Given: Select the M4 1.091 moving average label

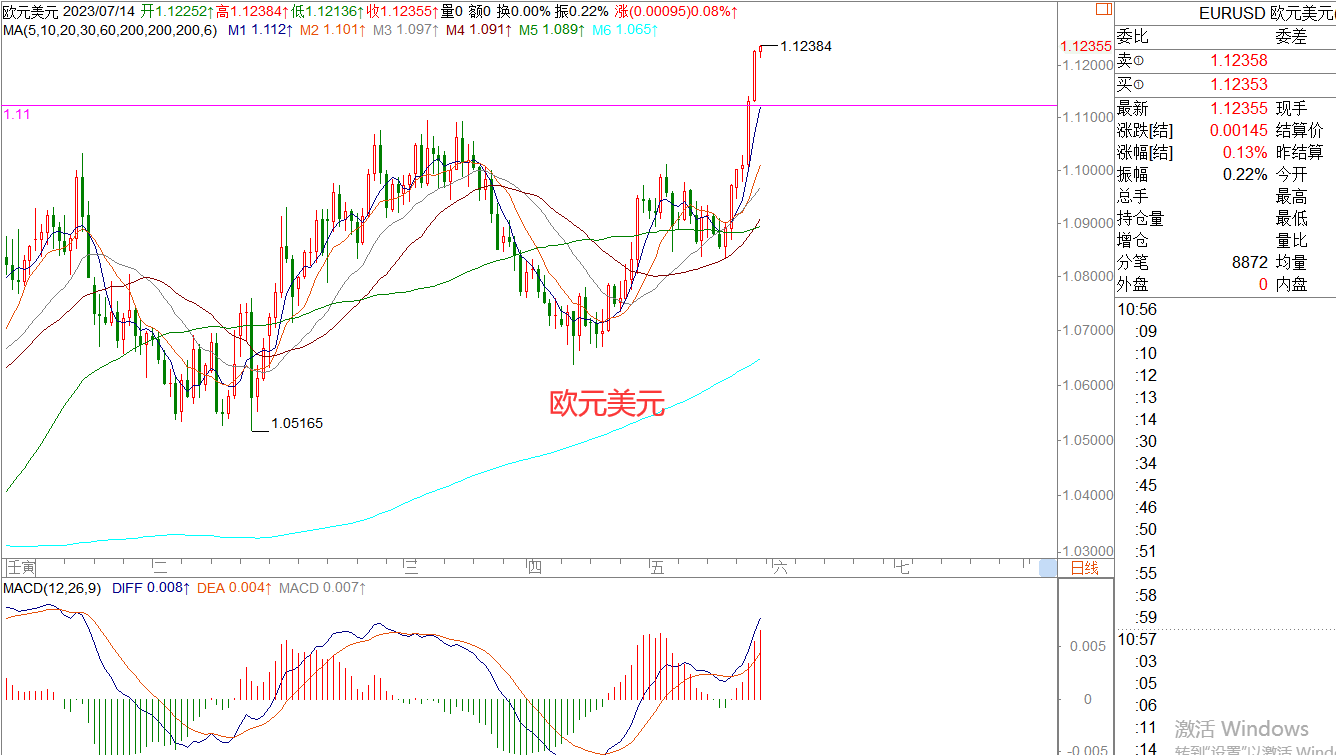Looking at the screenshot, I should point(478,30).
